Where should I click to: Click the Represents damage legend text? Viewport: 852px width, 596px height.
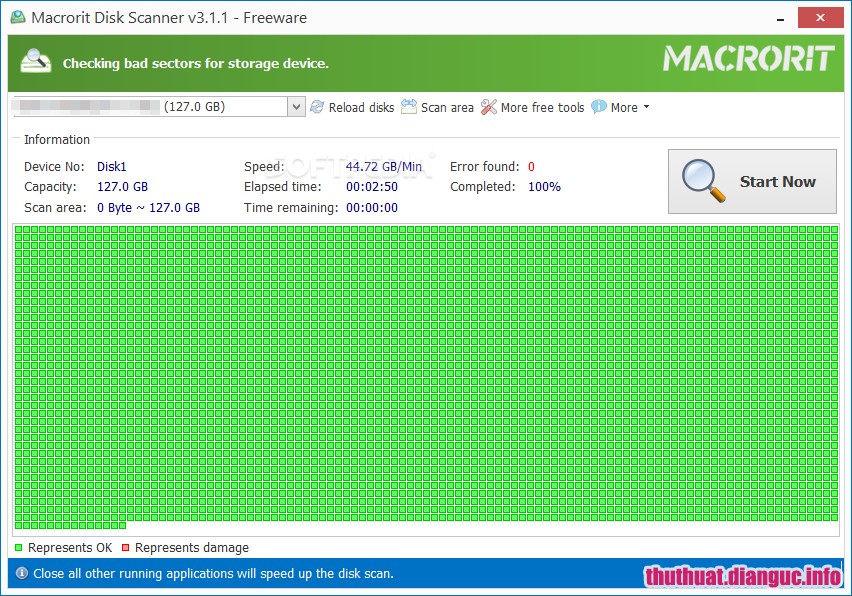(192, 548)
